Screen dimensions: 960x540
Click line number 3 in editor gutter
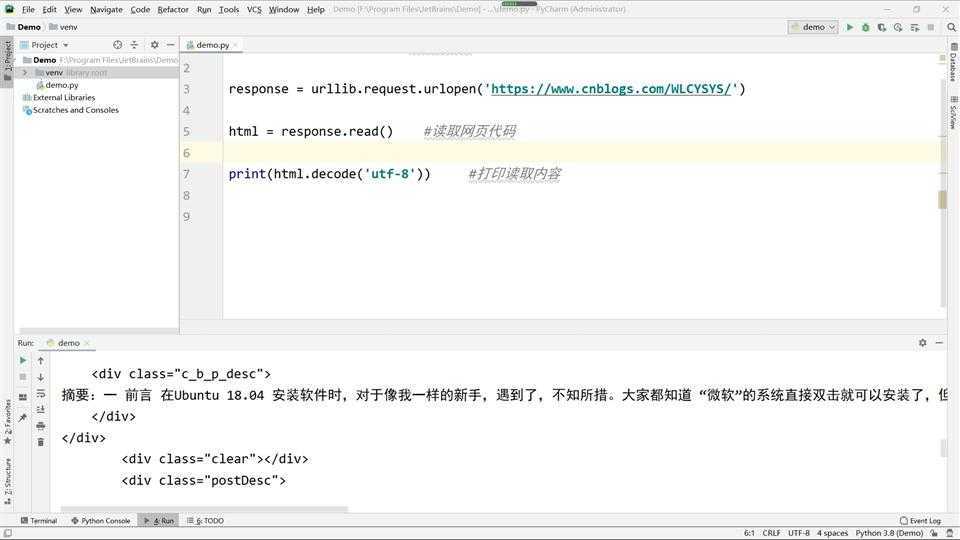point(186,89)
